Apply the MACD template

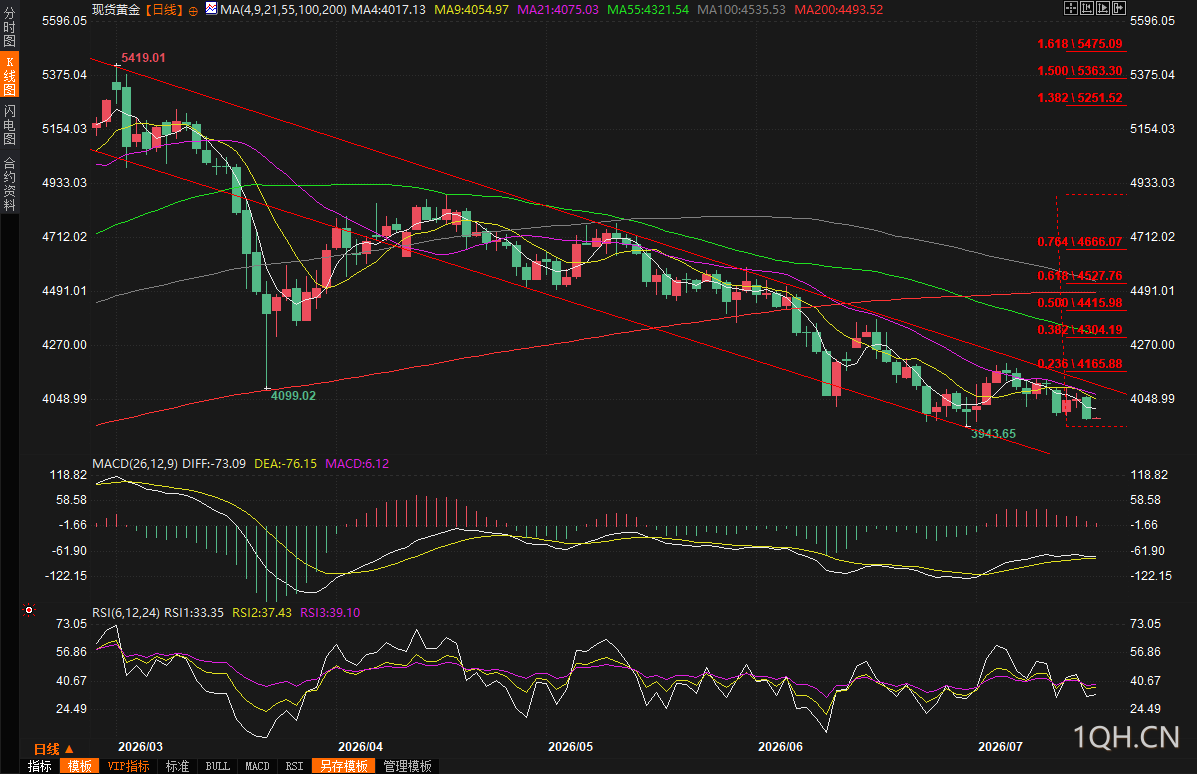point(257,766)
